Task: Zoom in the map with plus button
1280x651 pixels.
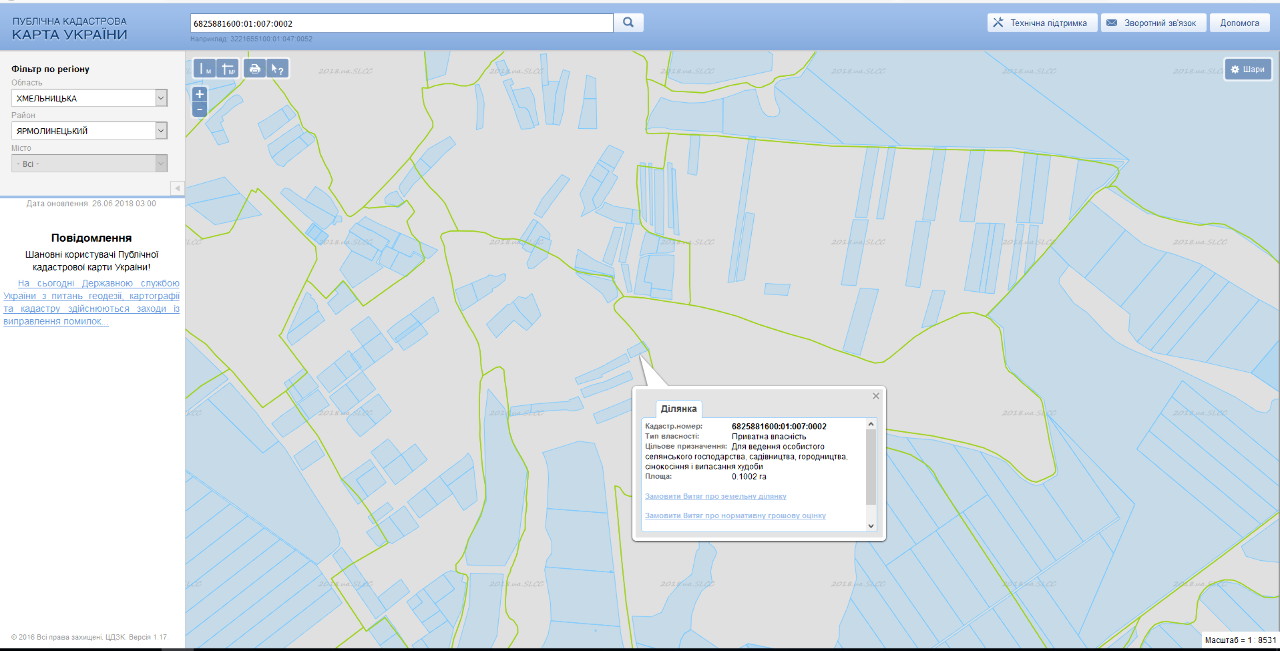Action: (x=200, y=94)
